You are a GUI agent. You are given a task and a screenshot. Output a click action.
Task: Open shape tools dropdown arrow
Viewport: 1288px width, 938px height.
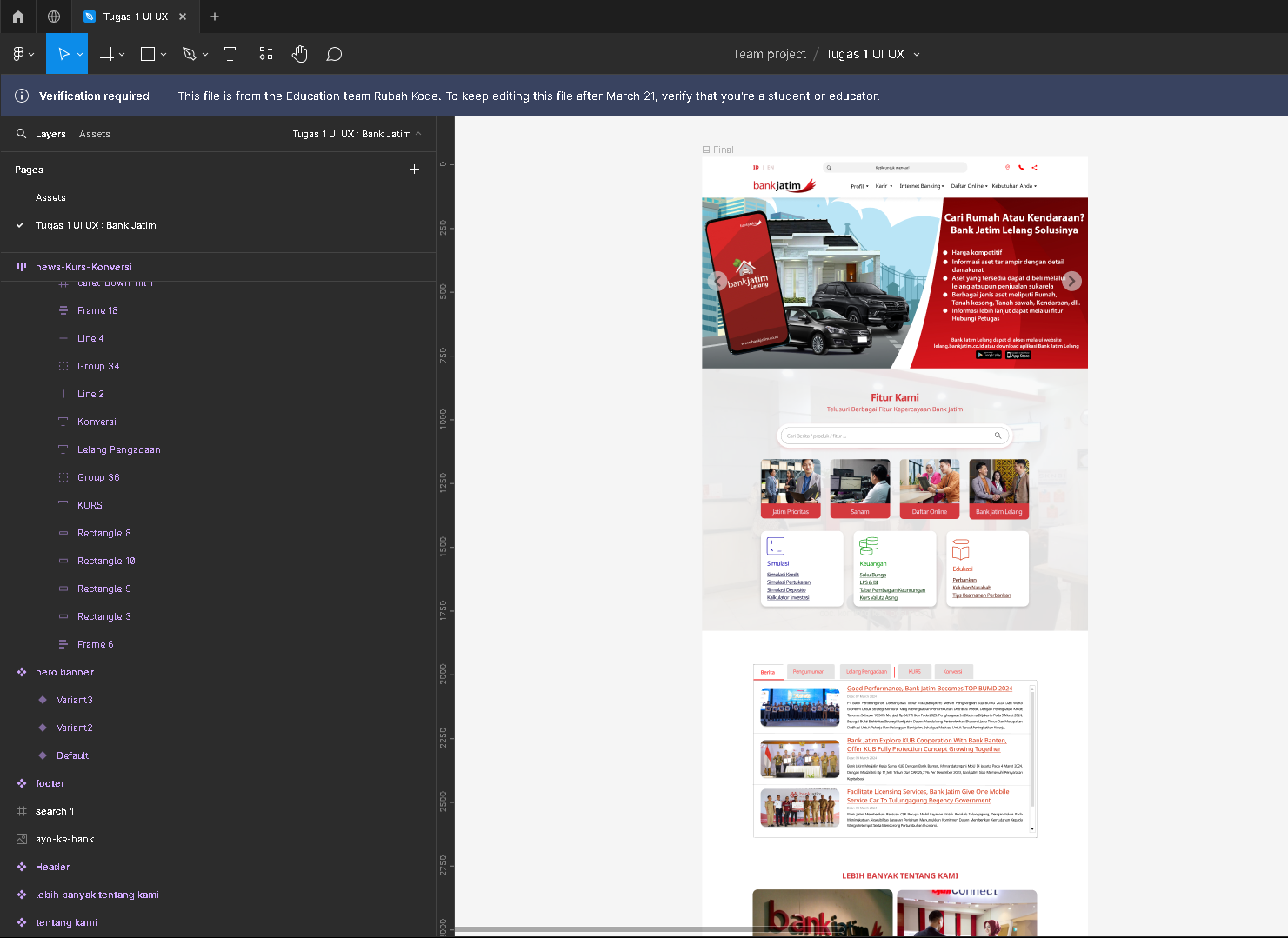[x=164, y=54]
